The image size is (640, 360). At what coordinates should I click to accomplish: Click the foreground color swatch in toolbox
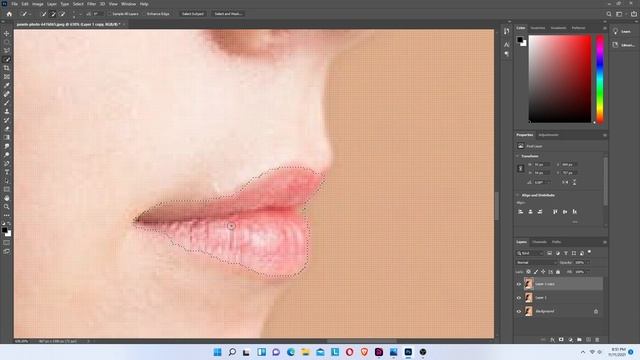(x=4, y=231)
